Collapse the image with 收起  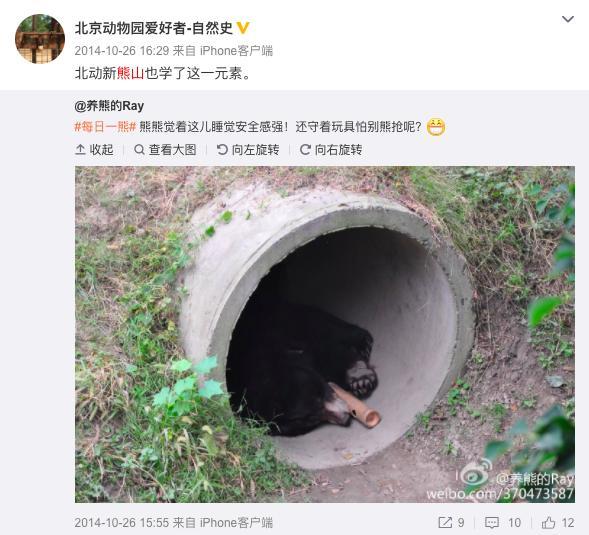pyautogui.click(x=94, y=150)
